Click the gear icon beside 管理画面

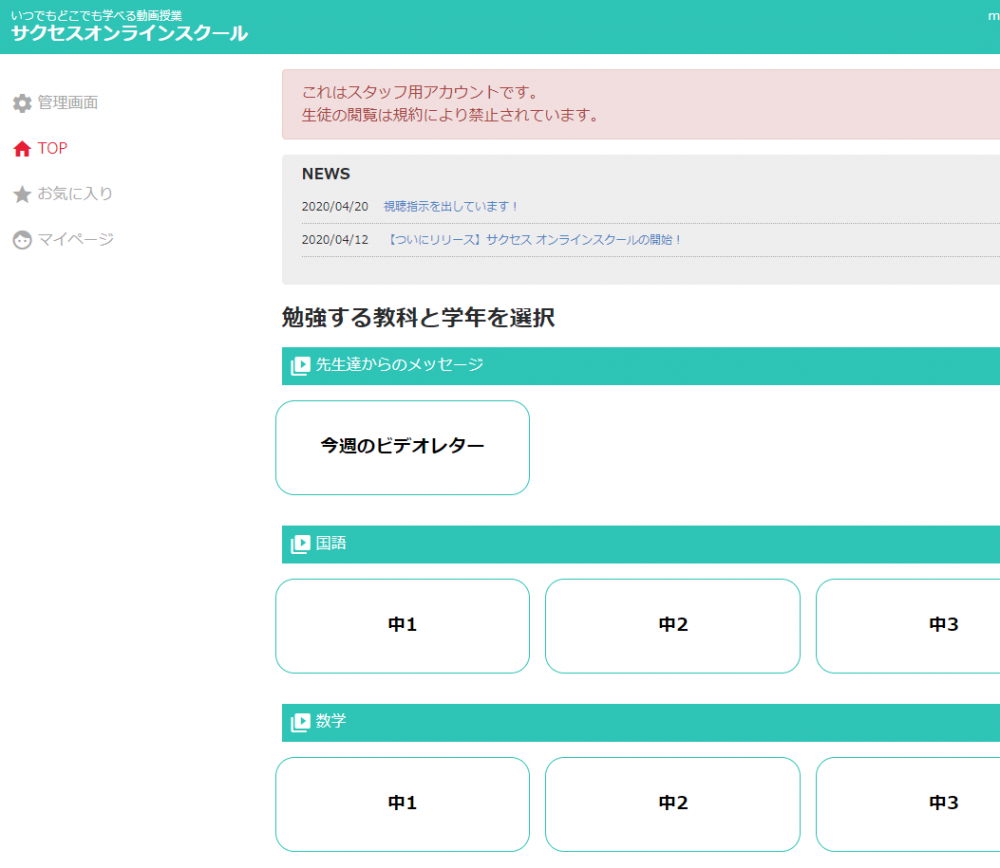pos(22,103)
